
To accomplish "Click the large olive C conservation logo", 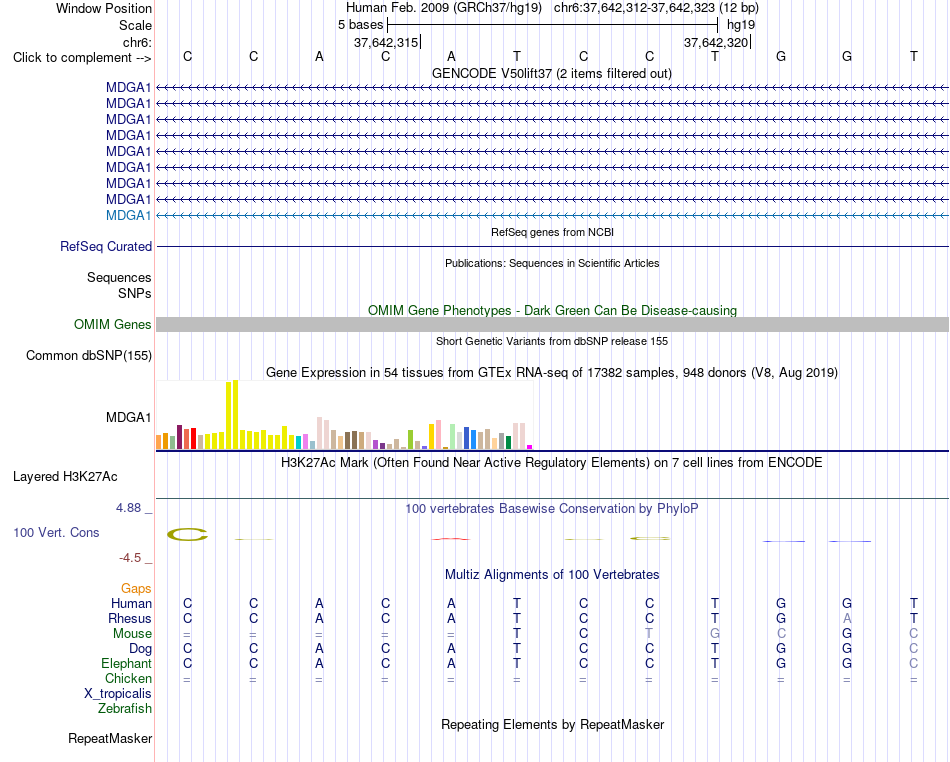I will pos(187,534).
